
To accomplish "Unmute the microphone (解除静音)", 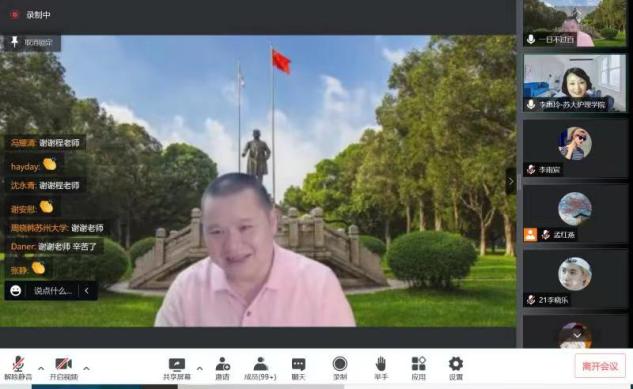I will tap(18, 368).
